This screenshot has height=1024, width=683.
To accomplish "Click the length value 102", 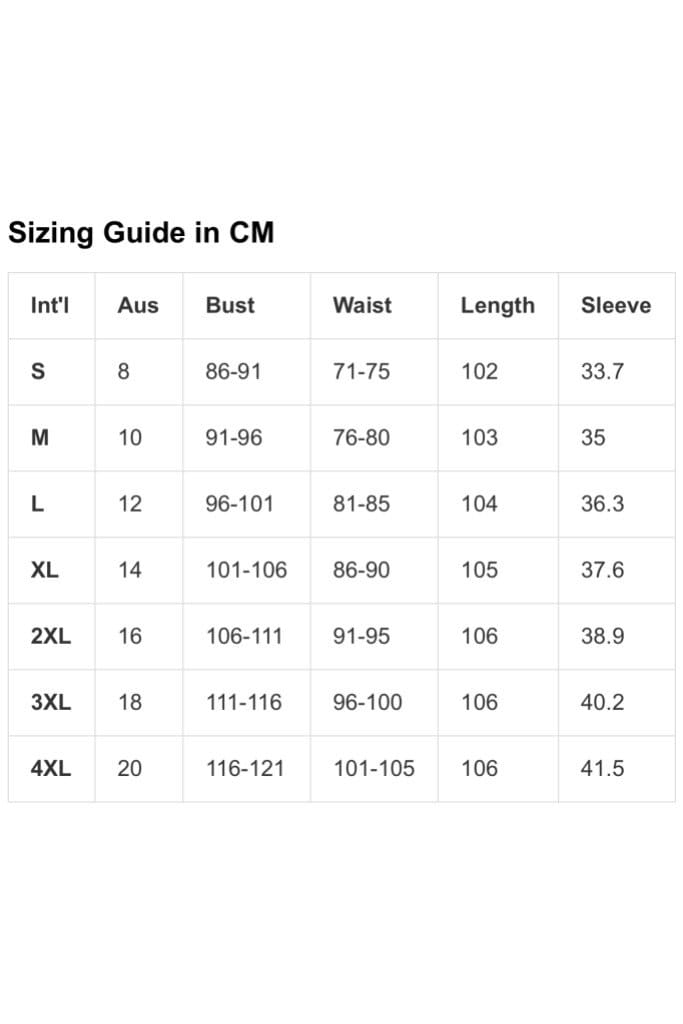I will 479,372.
